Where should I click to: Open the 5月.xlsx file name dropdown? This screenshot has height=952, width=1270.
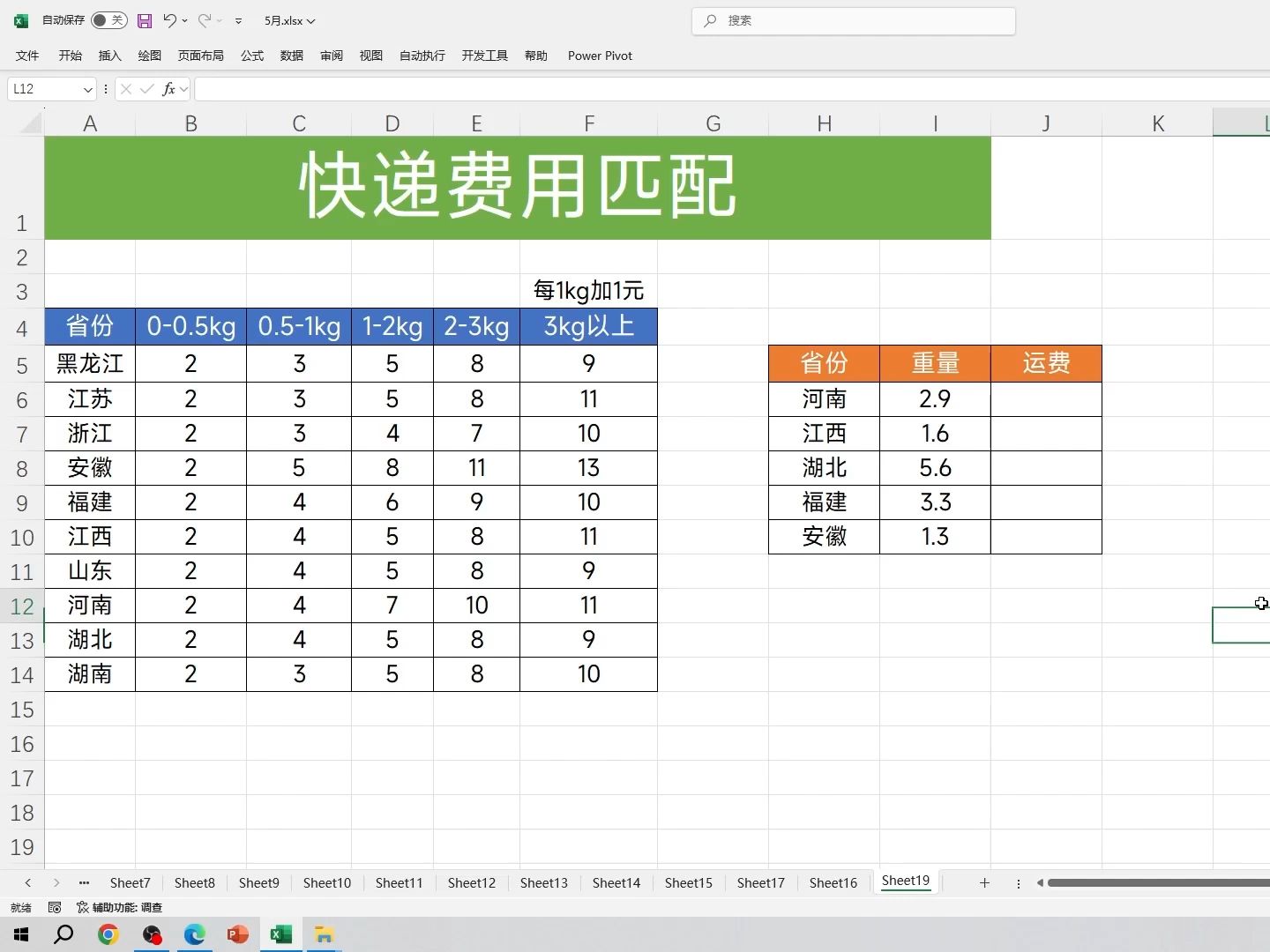click(289, 20)
